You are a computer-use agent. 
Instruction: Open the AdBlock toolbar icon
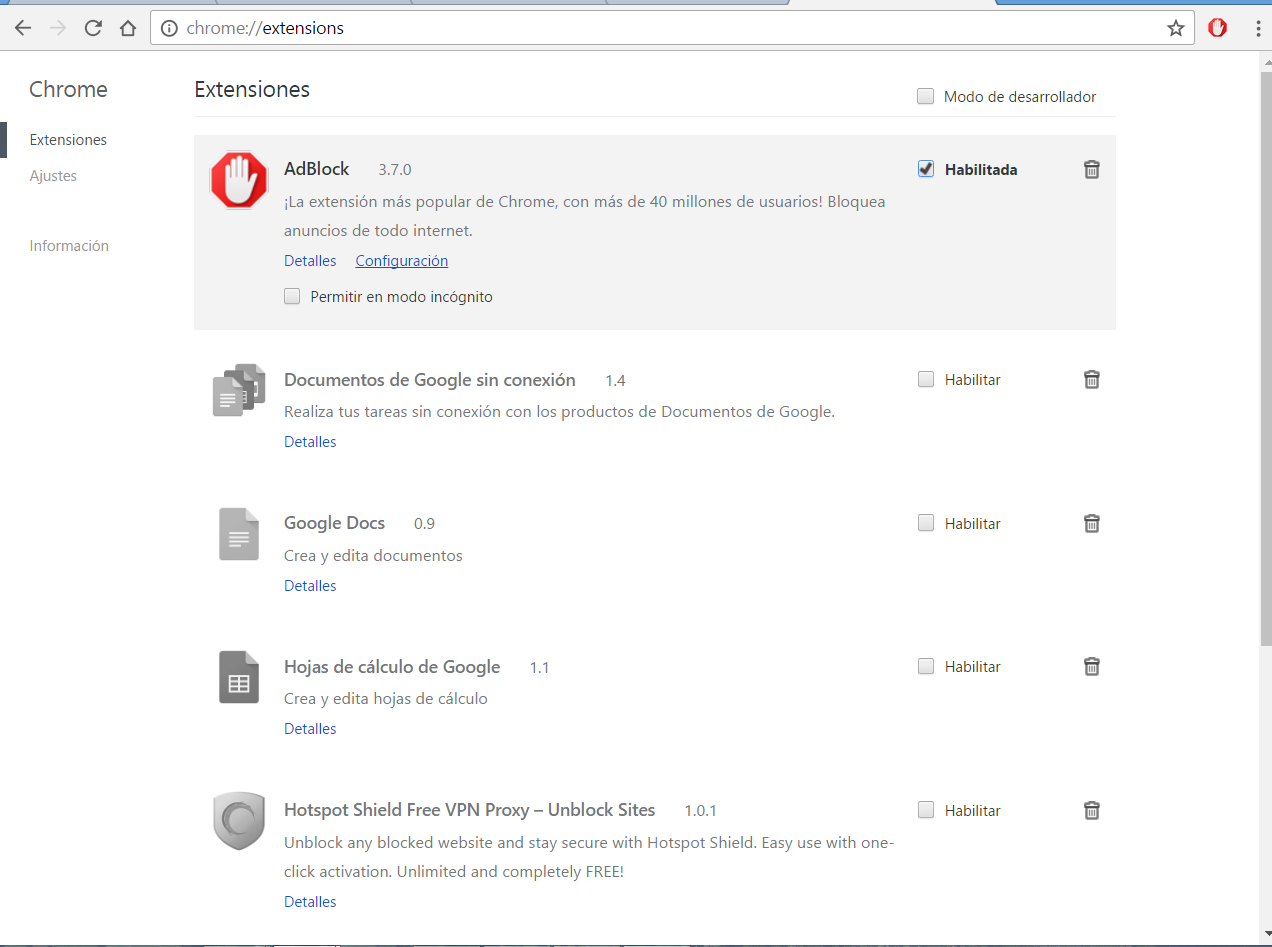1217,28
